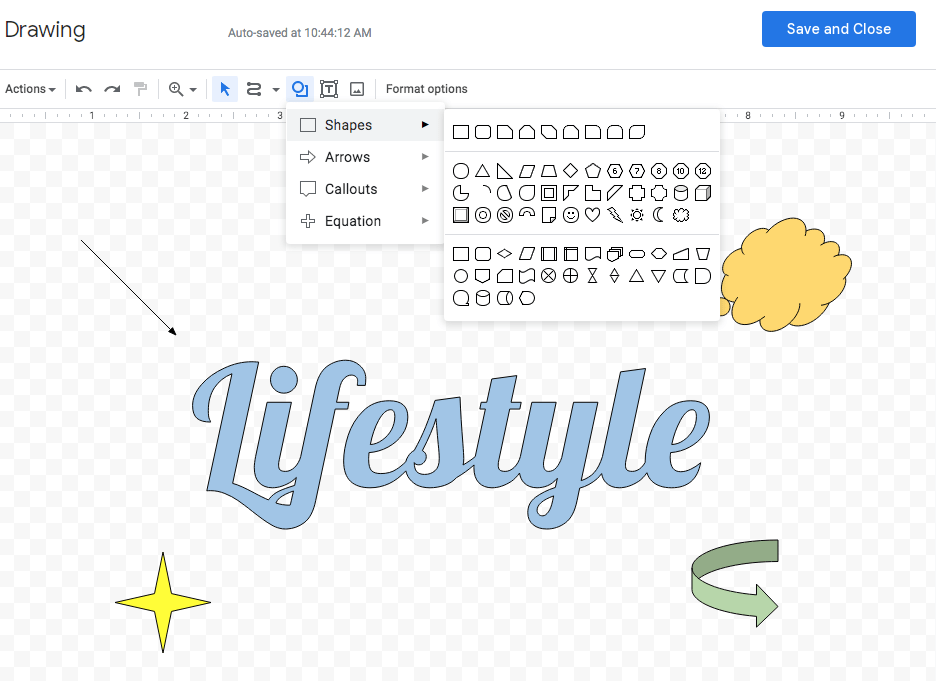This screenshot has height=681, width=936.
Task: Toggle the Shape tool button in the toolbar
Action: pyautogui.click(x=299, y=89)
